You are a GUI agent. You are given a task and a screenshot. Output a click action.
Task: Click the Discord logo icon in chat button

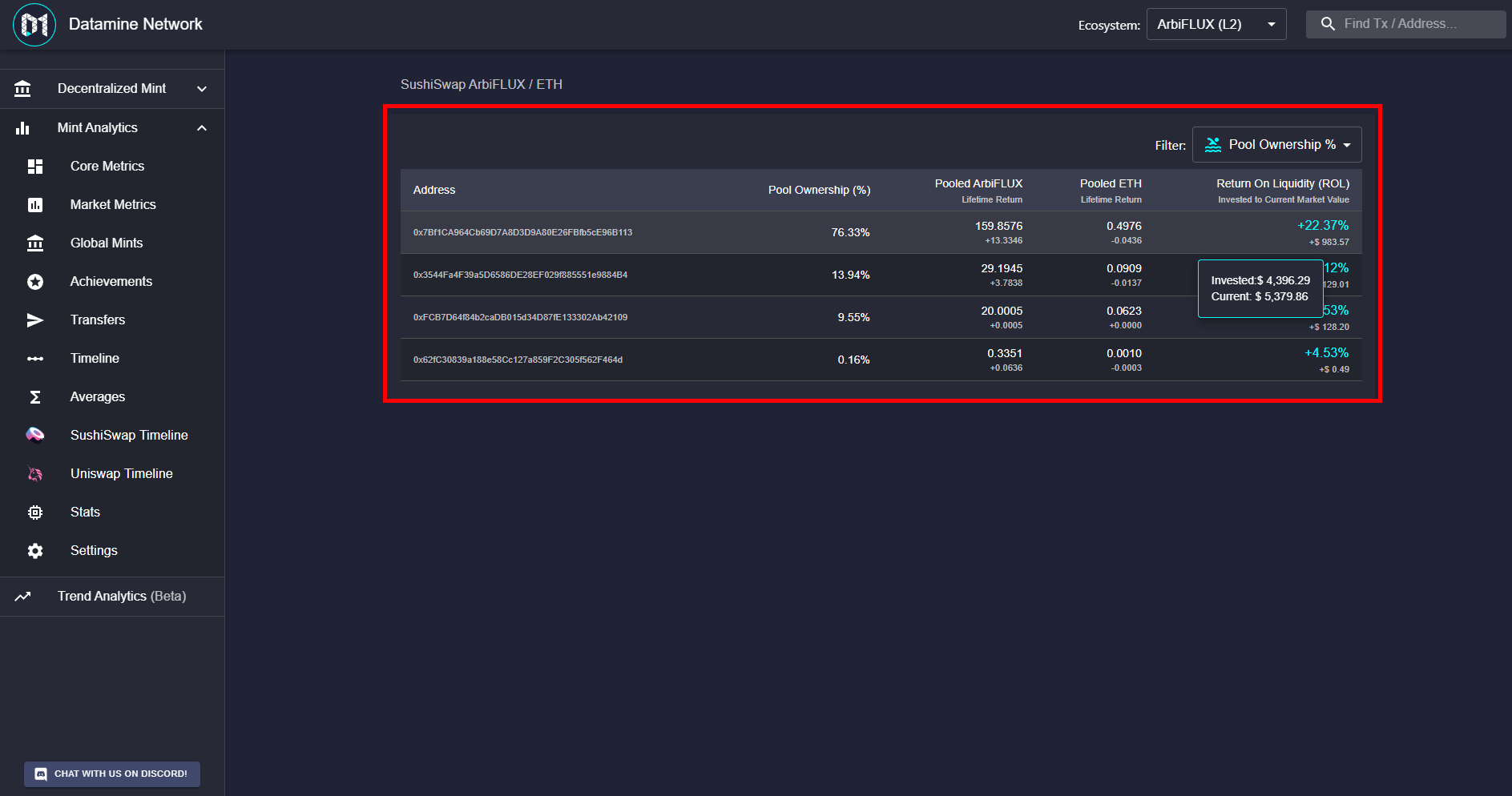41,774
